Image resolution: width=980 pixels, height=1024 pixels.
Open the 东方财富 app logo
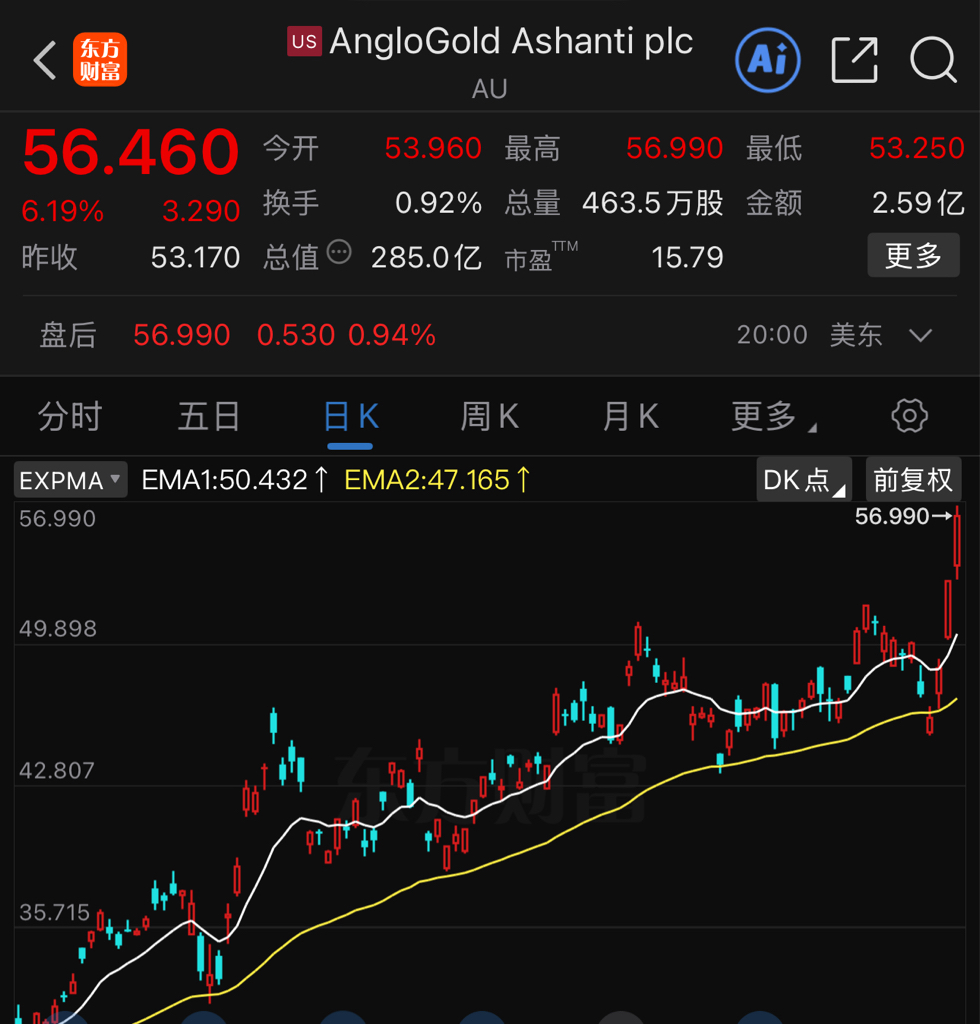coord(100,59)
